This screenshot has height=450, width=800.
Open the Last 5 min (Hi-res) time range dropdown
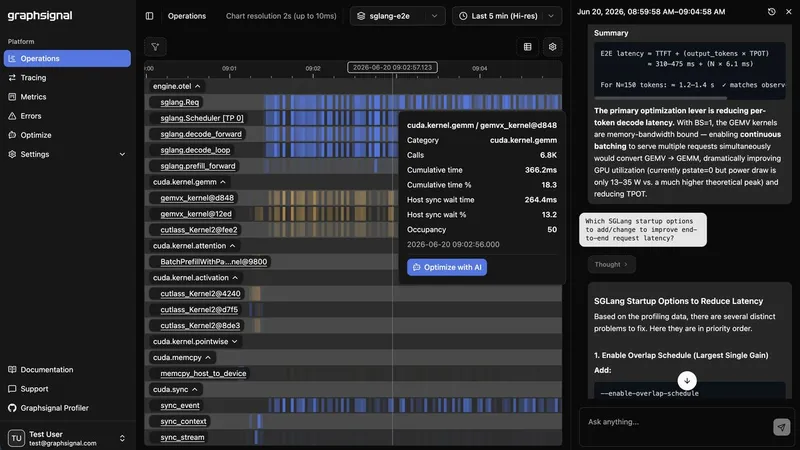point(507,16)
